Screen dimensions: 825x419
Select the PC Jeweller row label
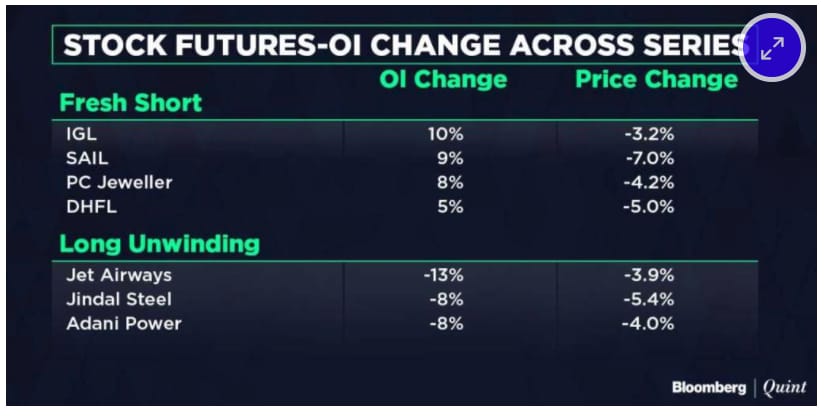(x=117, y=182)
